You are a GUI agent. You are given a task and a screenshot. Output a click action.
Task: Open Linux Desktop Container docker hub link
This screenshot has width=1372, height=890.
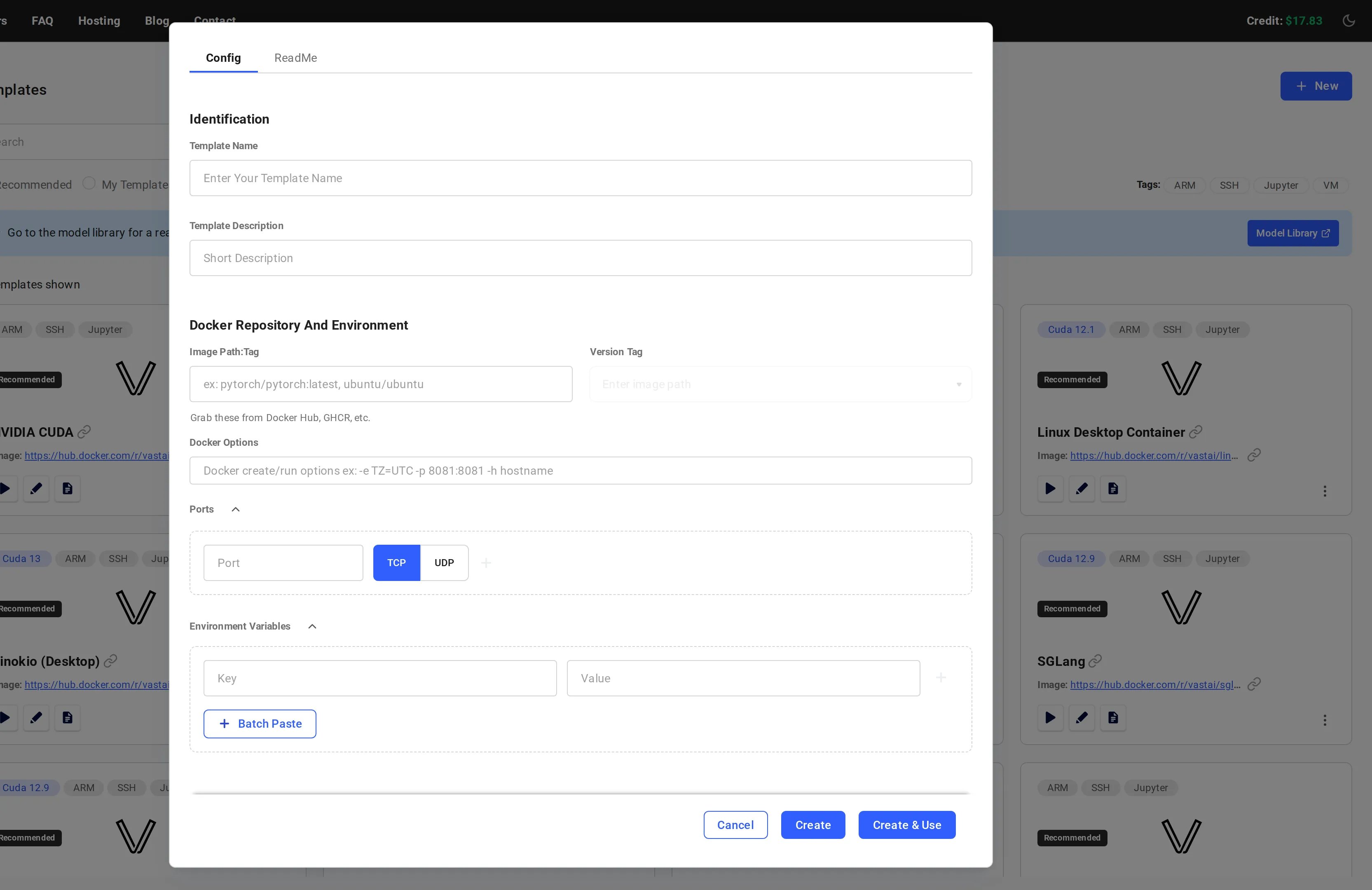click(x=1154, y=455)
